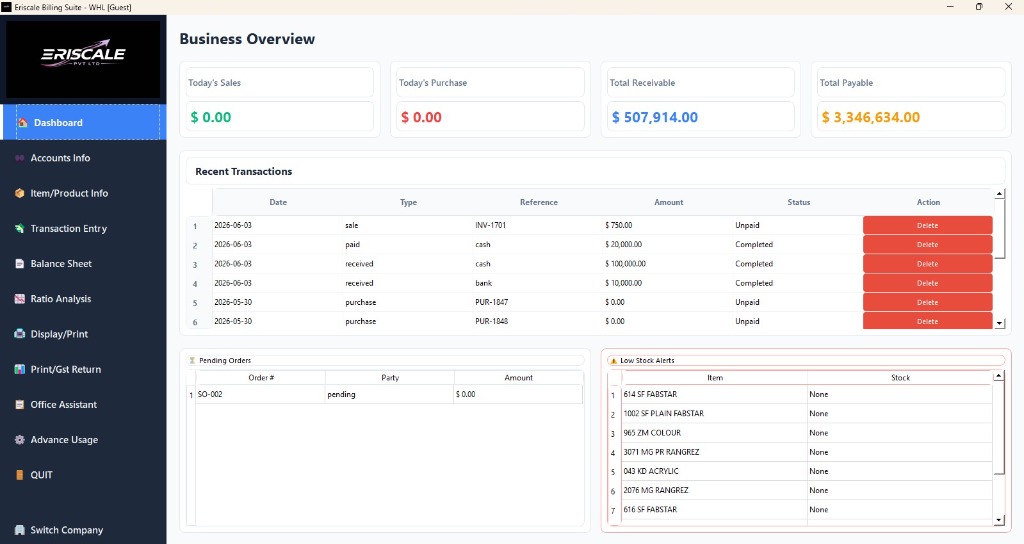Open Display/Print section
Image resolution: width=1024 pixels, height=544 pixels.
coord(83,334)
